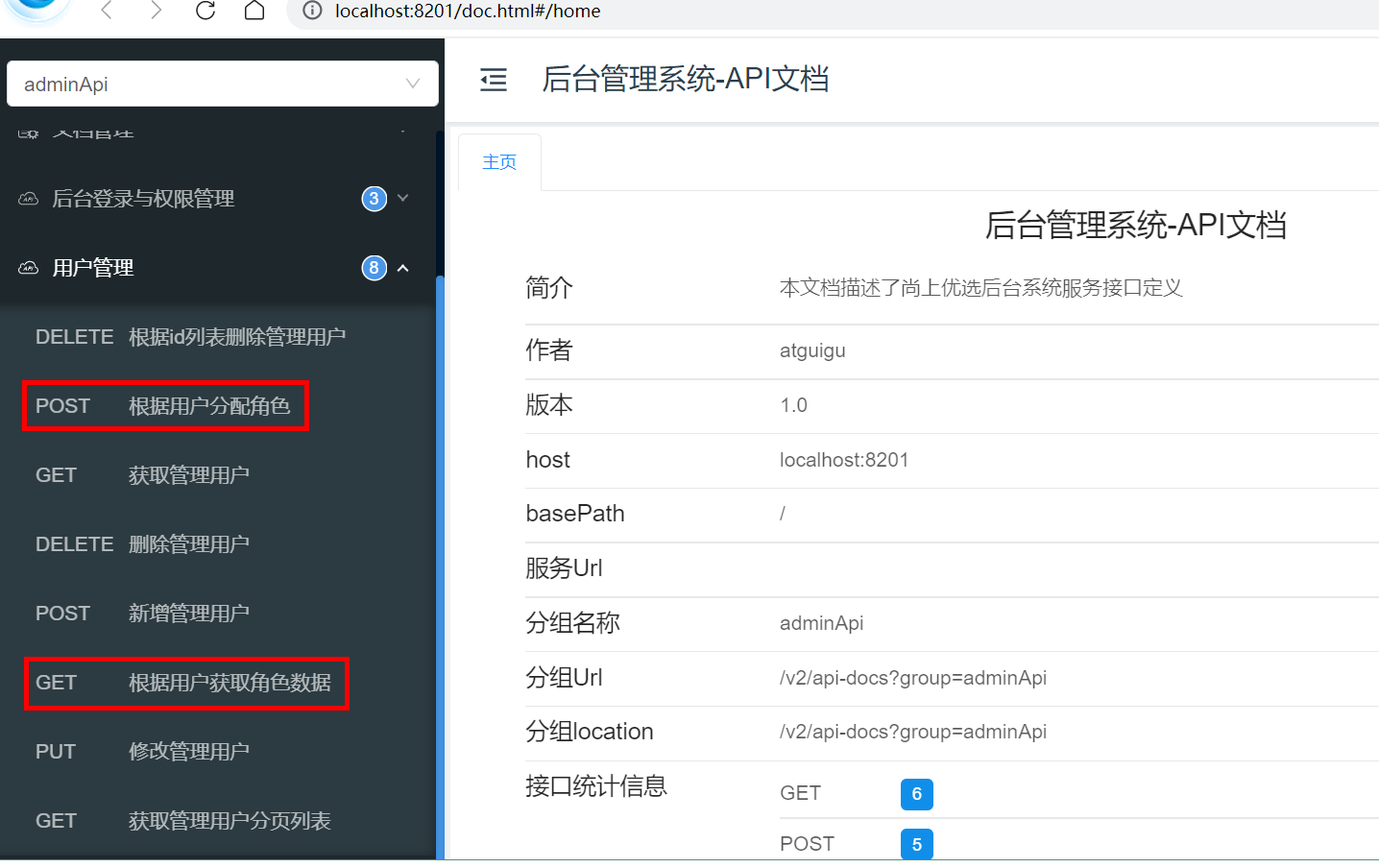This screenshot has height=868, width=1379.
Task: Go forward with browser forward arrow
Action: click(x=156, y=11)
